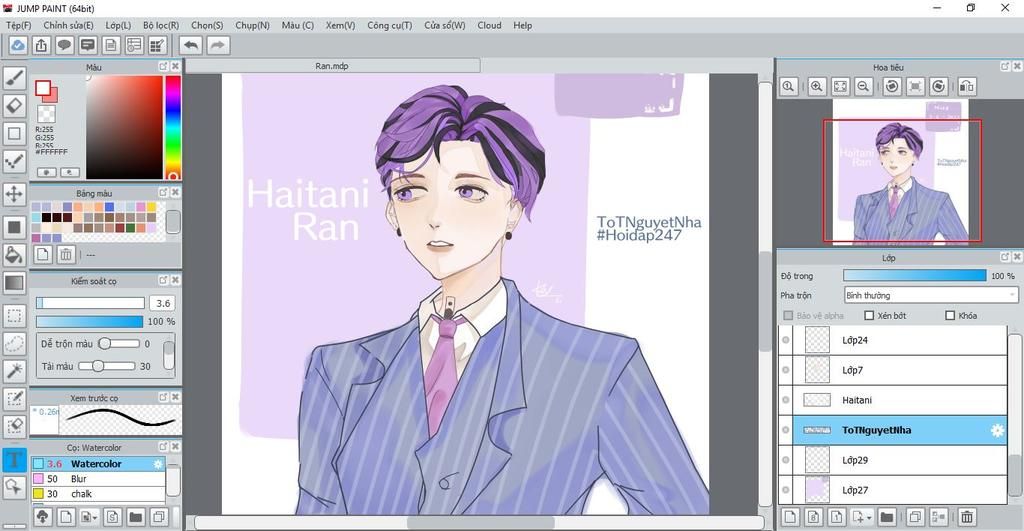1024x531 pixels.
Task: Select the Select Eraser tool
Action: [14, 426]
